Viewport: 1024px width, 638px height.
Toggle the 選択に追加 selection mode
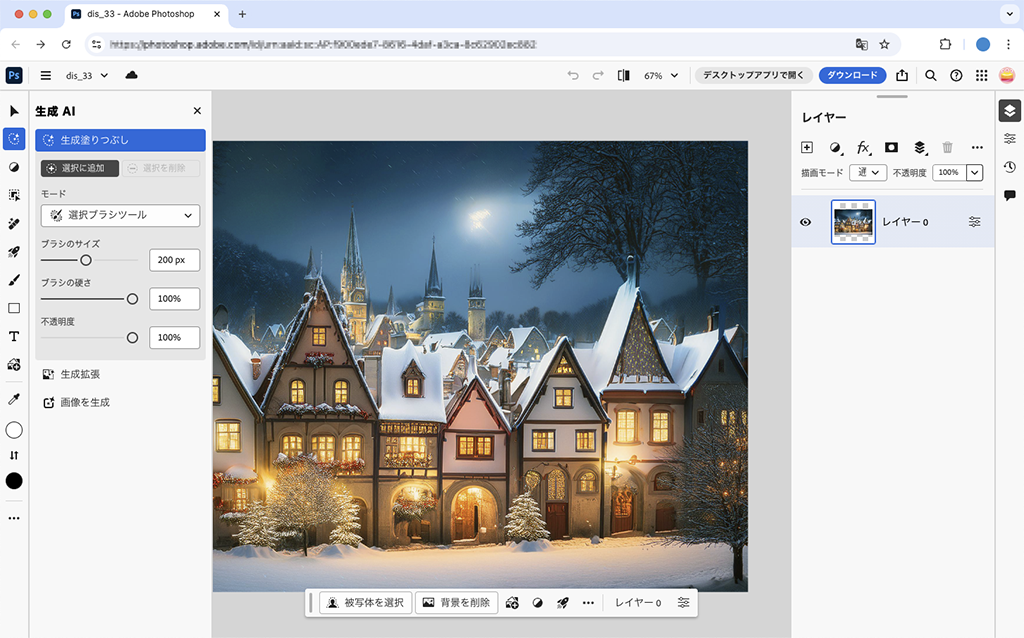click(79, 169)
